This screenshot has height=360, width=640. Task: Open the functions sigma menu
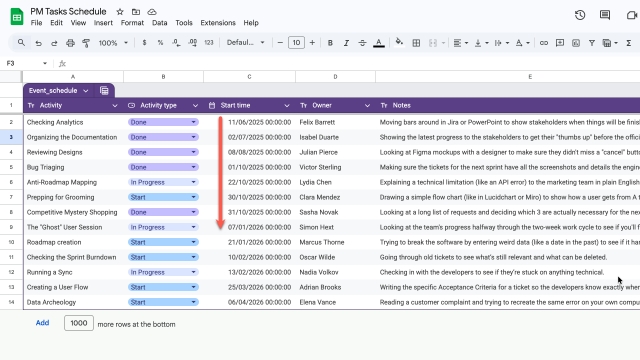point(629,42)
